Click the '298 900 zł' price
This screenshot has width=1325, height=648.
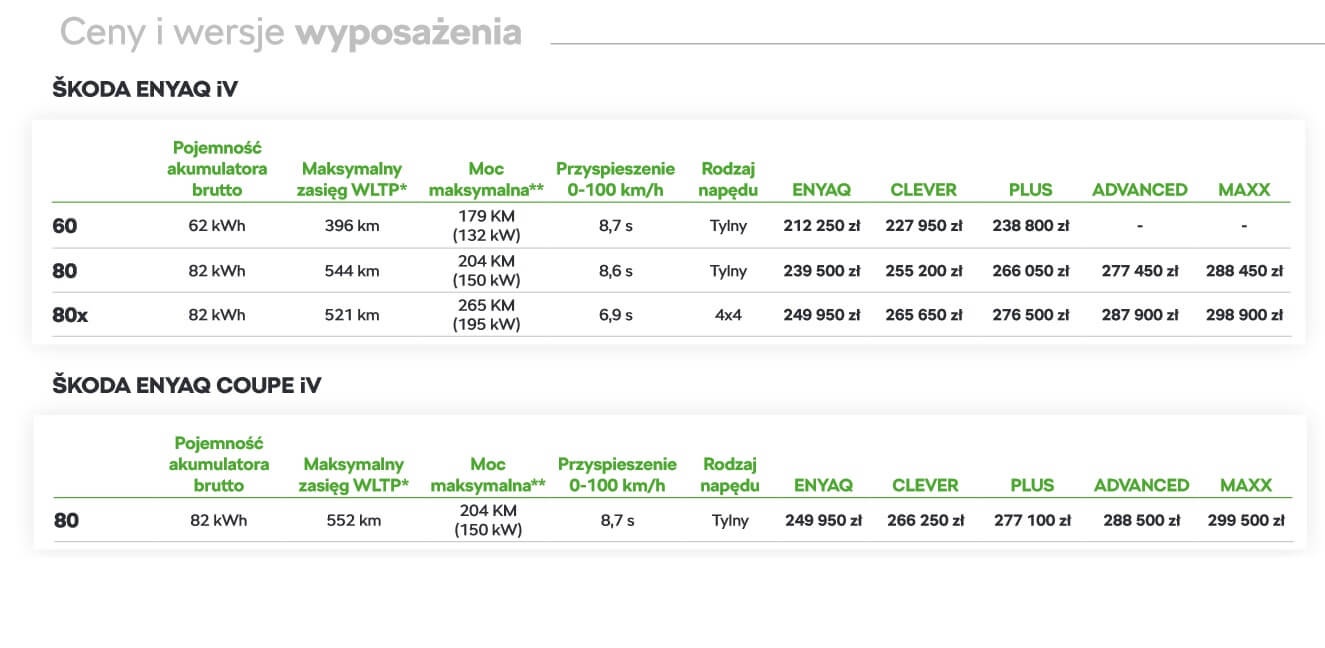[x=1244, y=314]
